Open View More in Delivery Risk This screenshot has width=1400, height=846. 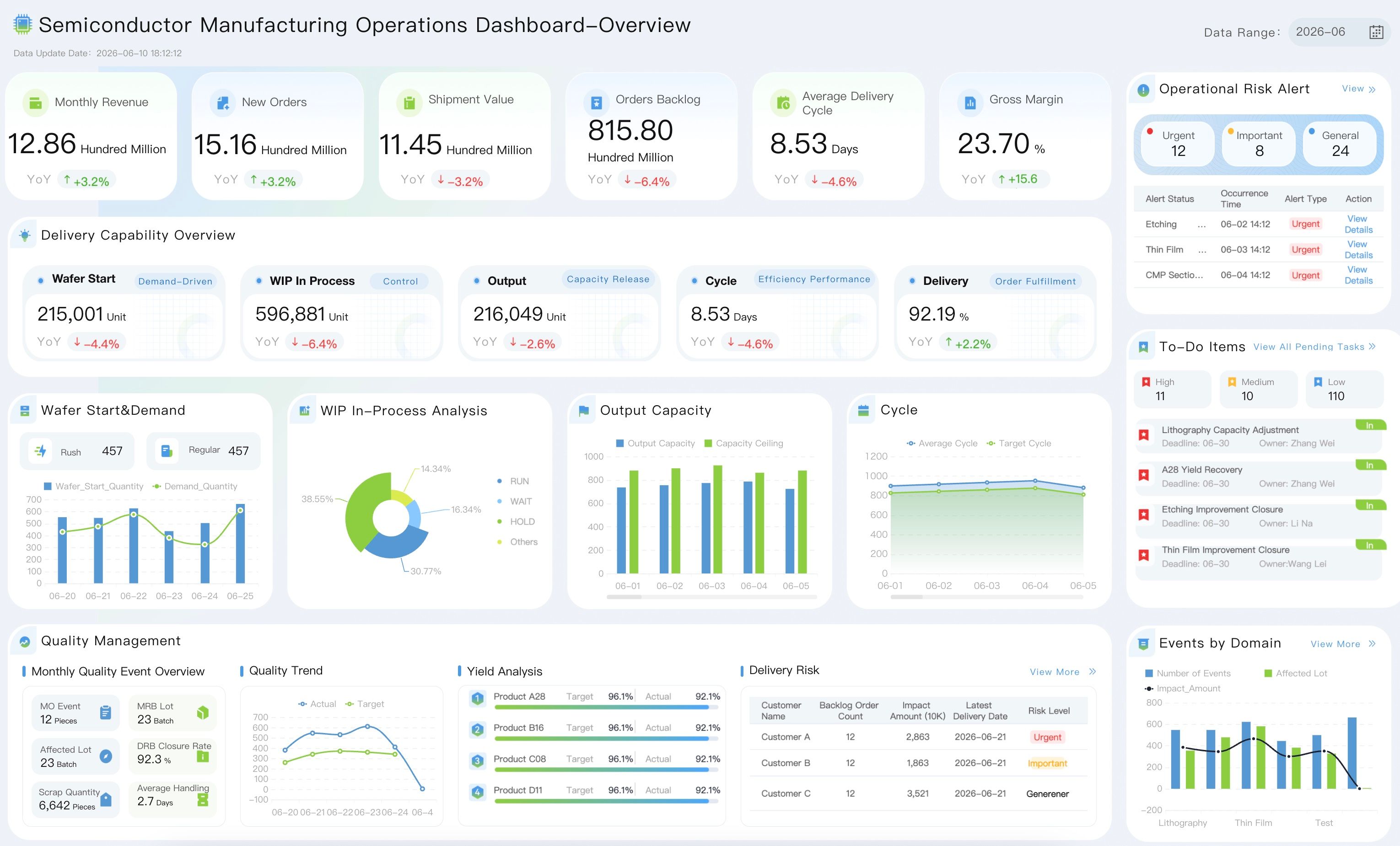1062,672
